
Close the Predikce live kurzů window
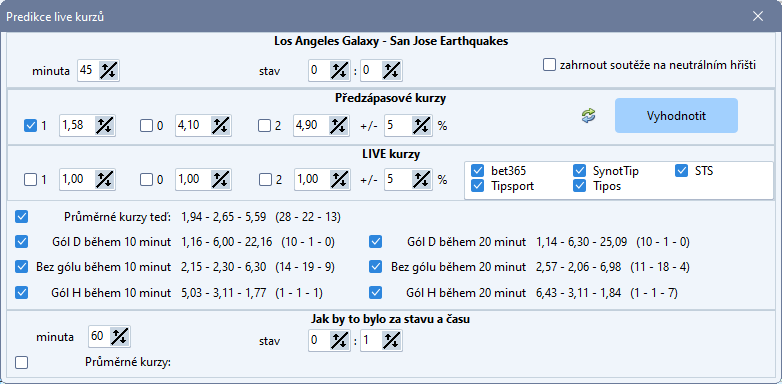[758, 16]
